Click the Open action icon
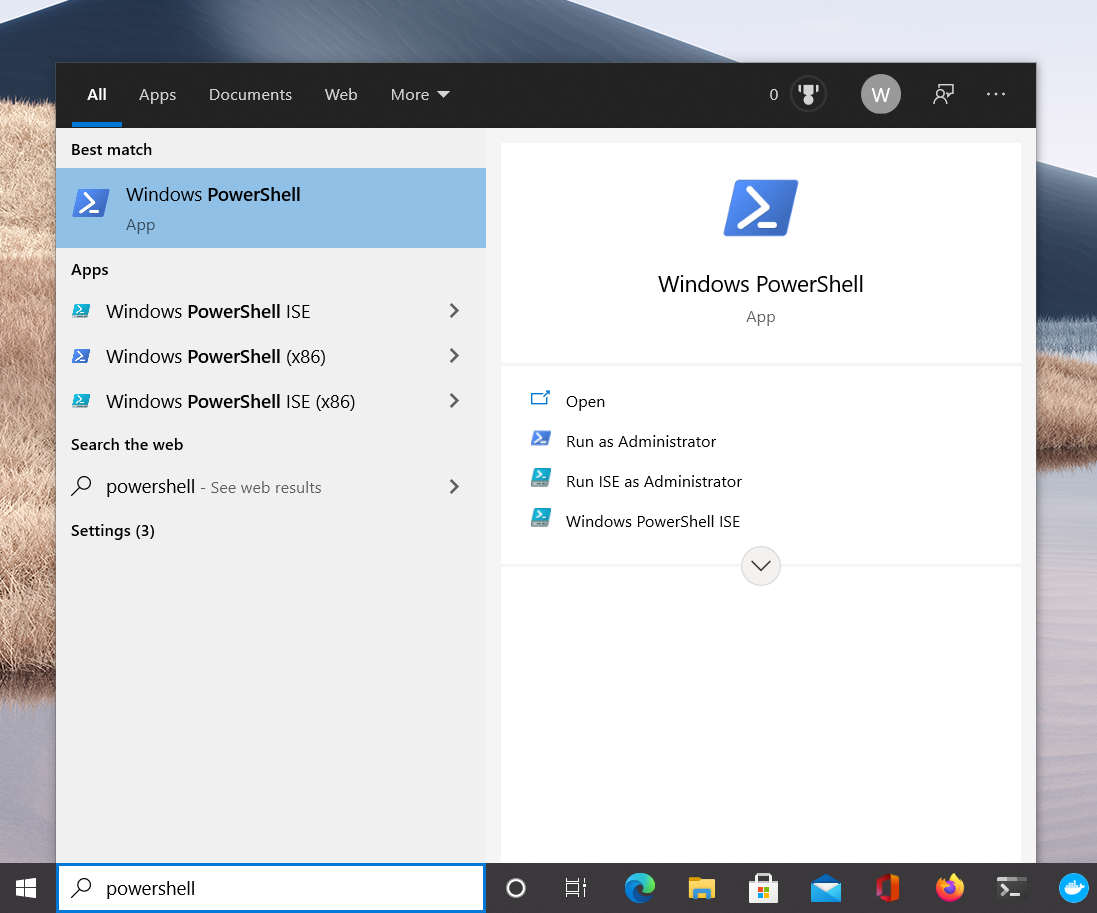Screen dimensions: 1097x913 coord(540,399)
